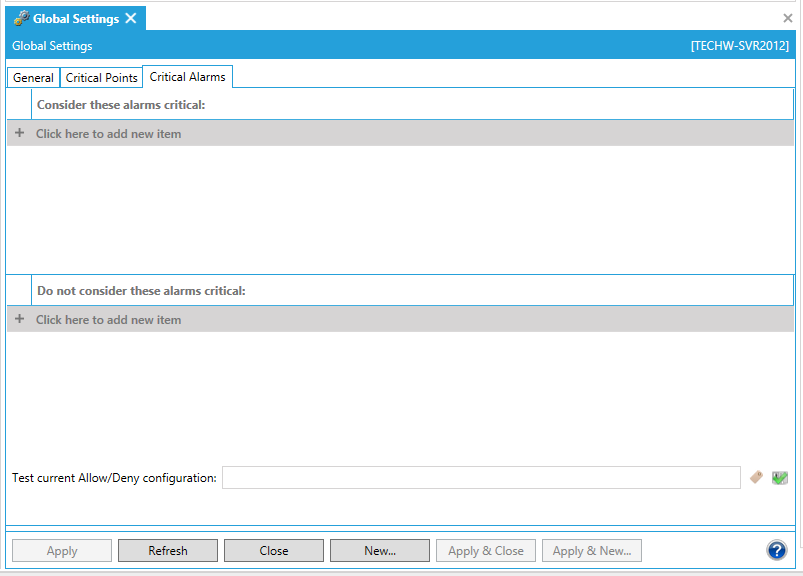
Task: Click the Apply button
Action: coord(62,551)
